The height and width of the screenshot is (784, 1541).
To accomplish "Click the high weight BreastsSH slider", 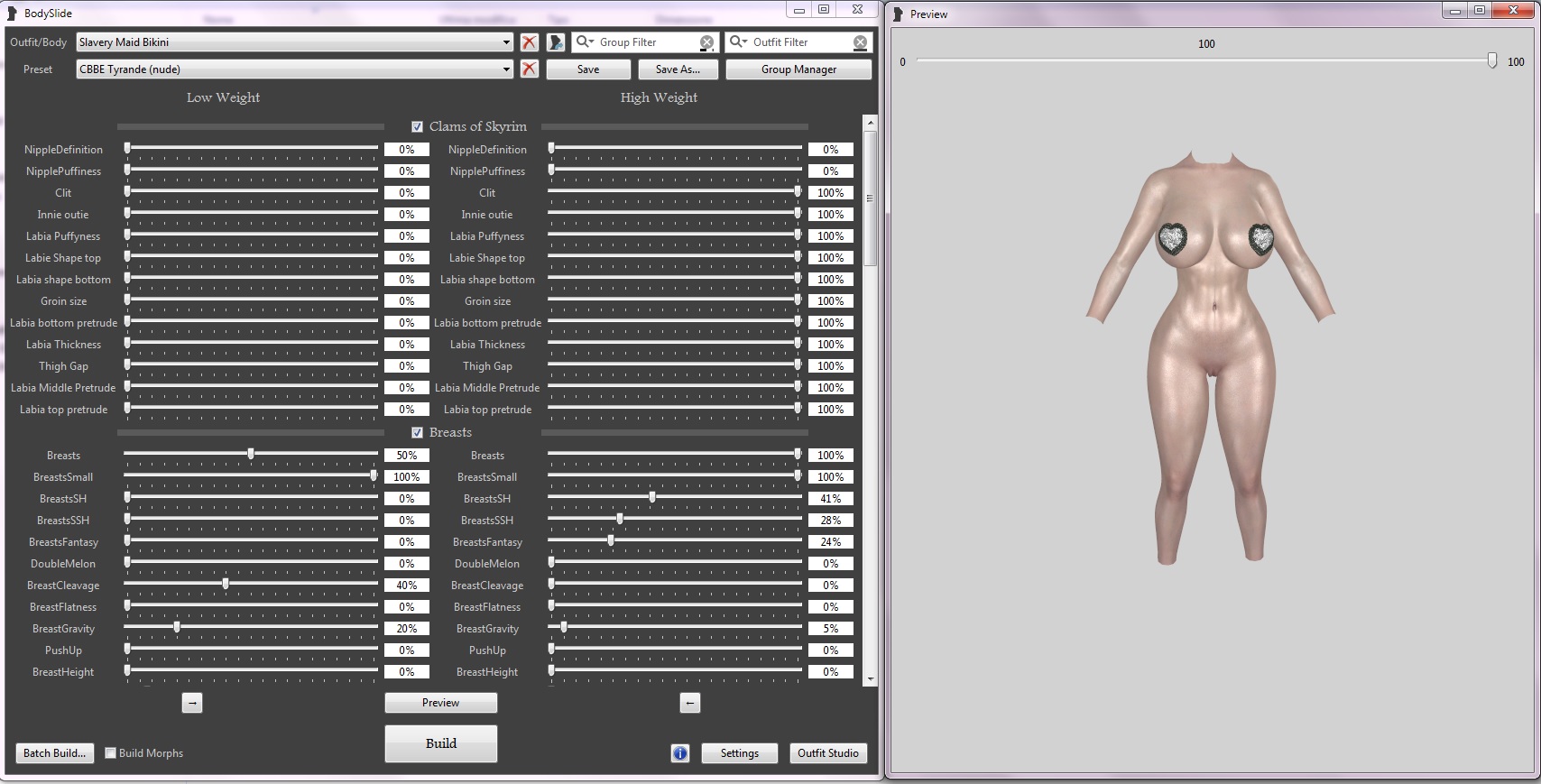I will 674,497.
